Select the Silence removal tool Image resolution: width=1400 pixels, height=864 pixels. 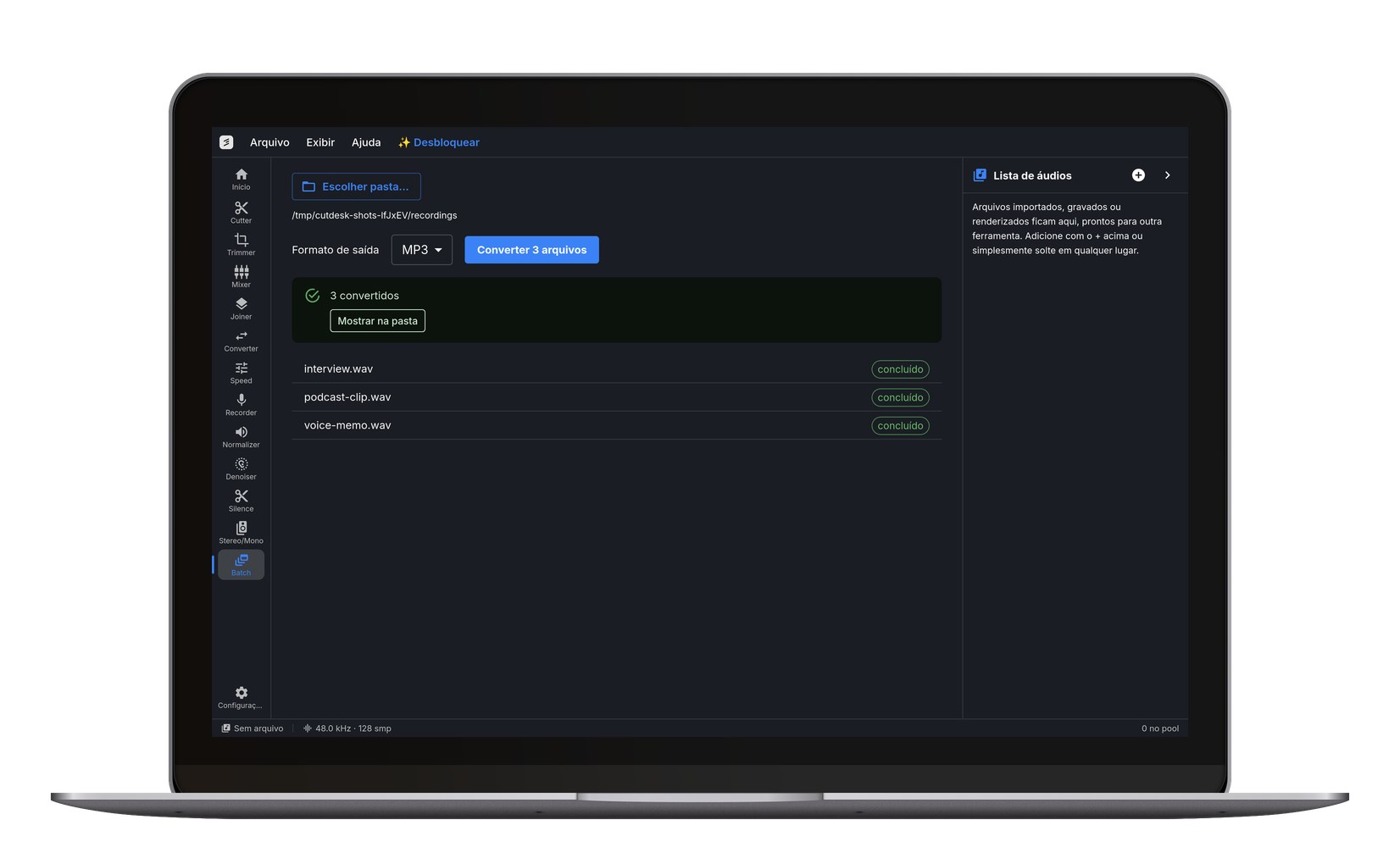click(241, 501)
